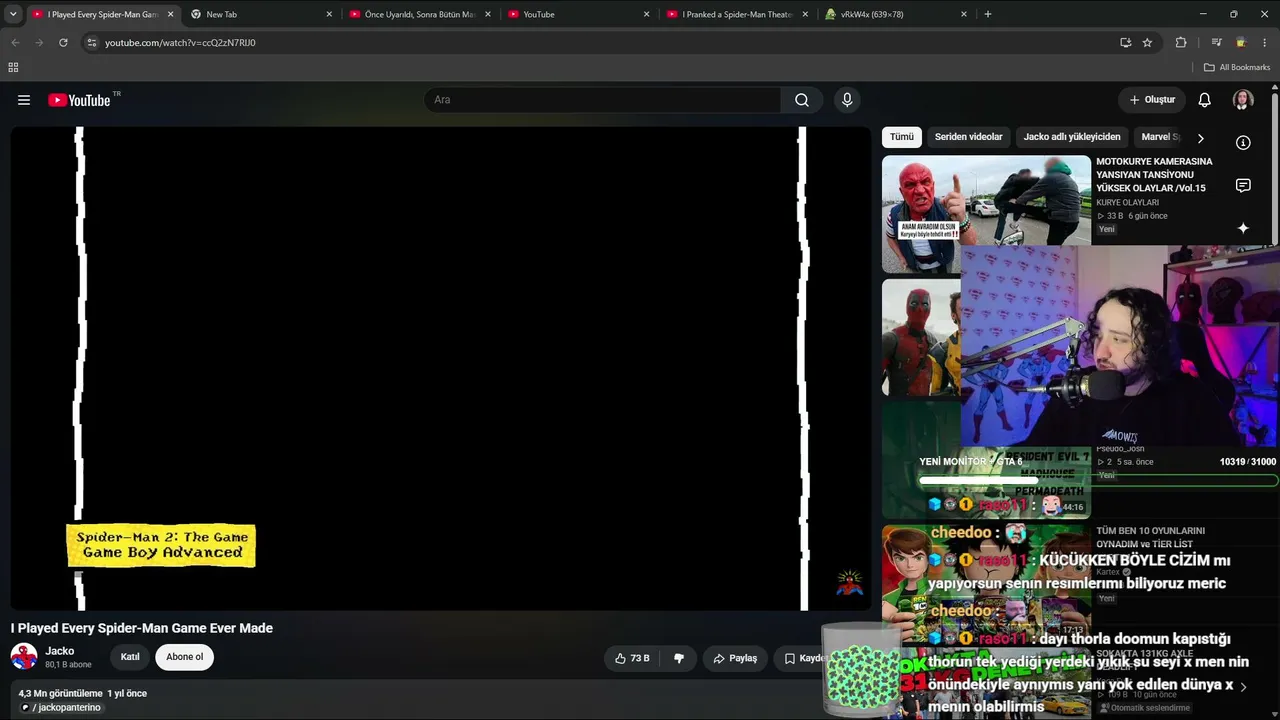Close the vRkW4x (639×78) tab
1280x720 pixels.
click(x=964, y=14)
